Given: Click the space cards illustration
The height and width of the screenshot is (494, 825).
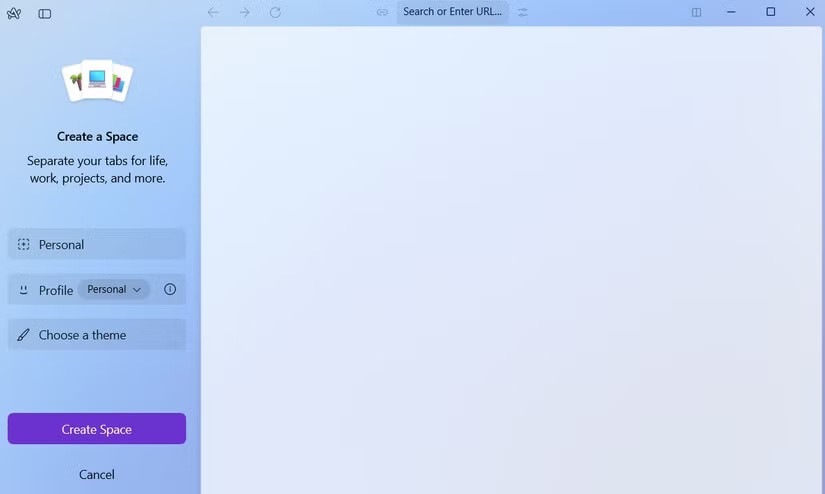Looking at the screenshot, I should tap(97, 82).
